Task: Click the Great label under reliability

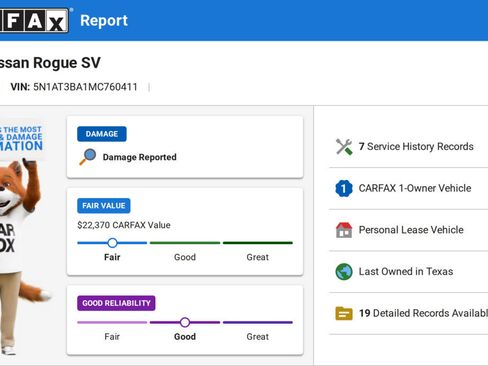Action: 258,337
